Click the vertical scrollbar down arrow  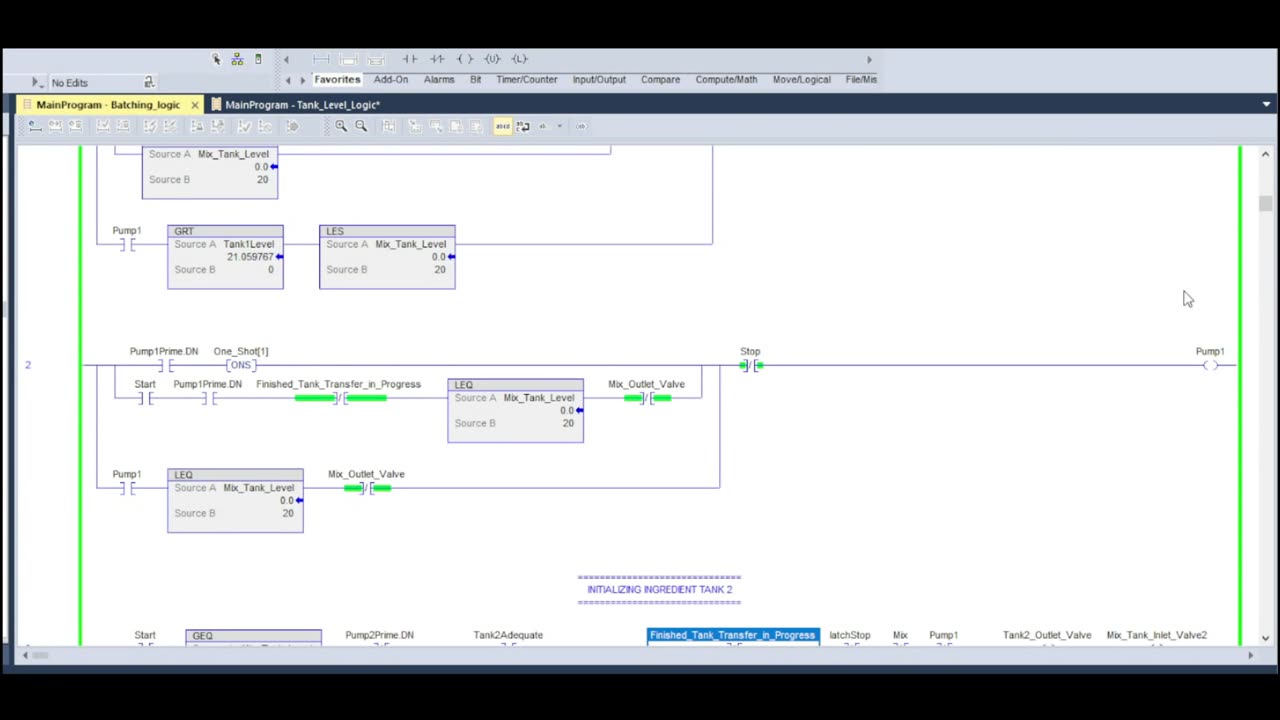[1265, 637]
